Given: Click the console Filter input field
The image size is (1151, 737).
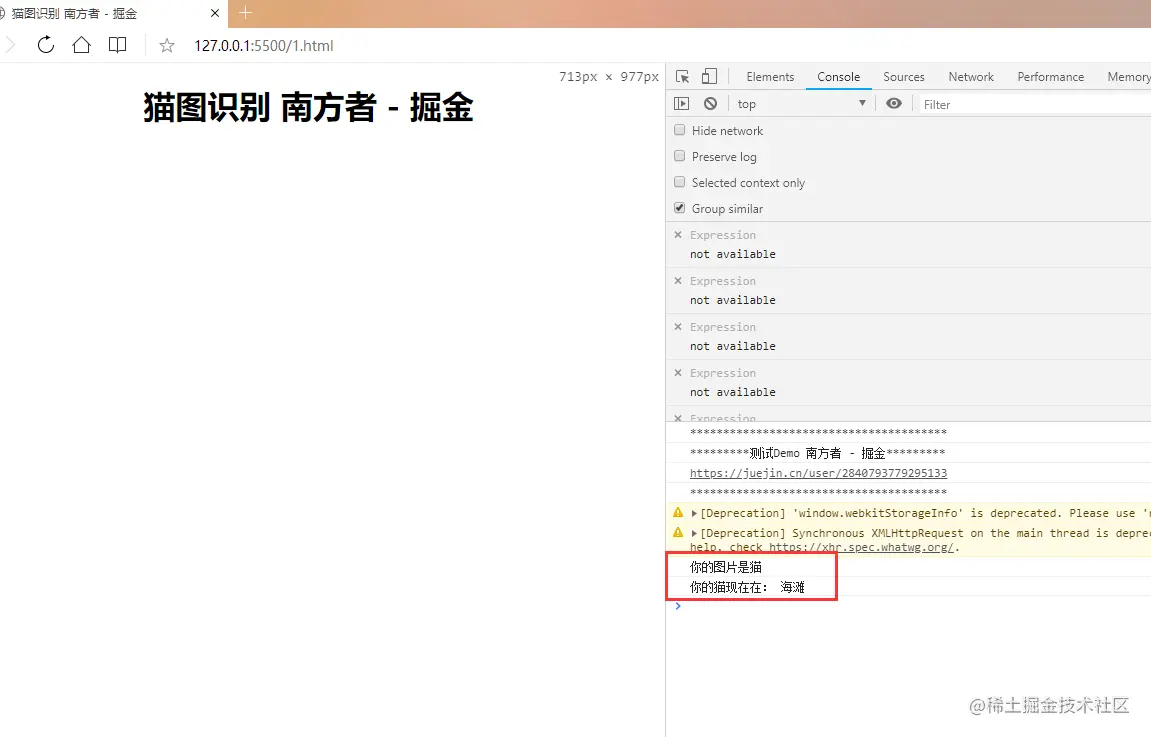Looking at the screenshot, I should point(1035,104).
